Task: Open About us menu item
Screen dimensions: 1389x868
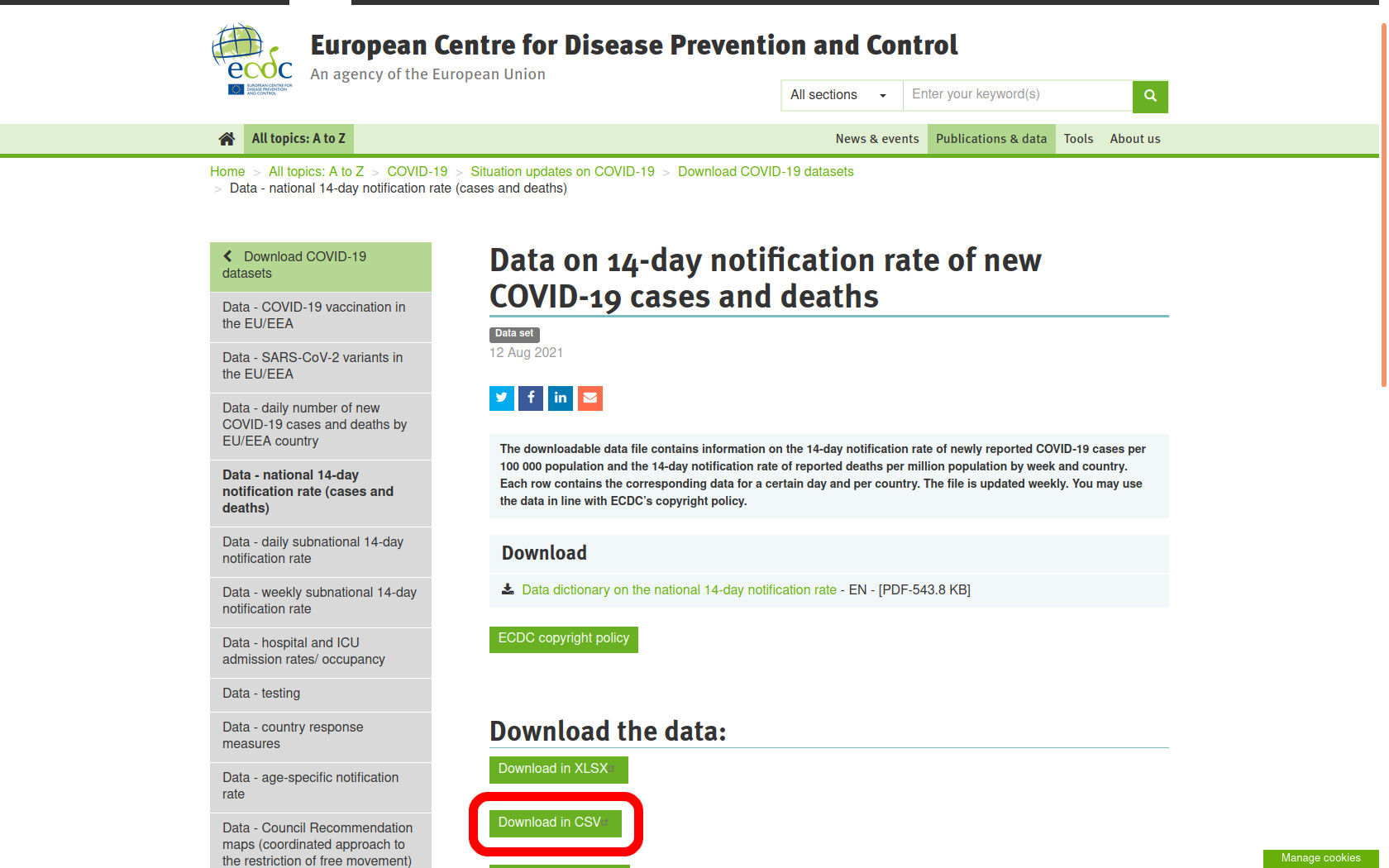Action: point(1135,139)
